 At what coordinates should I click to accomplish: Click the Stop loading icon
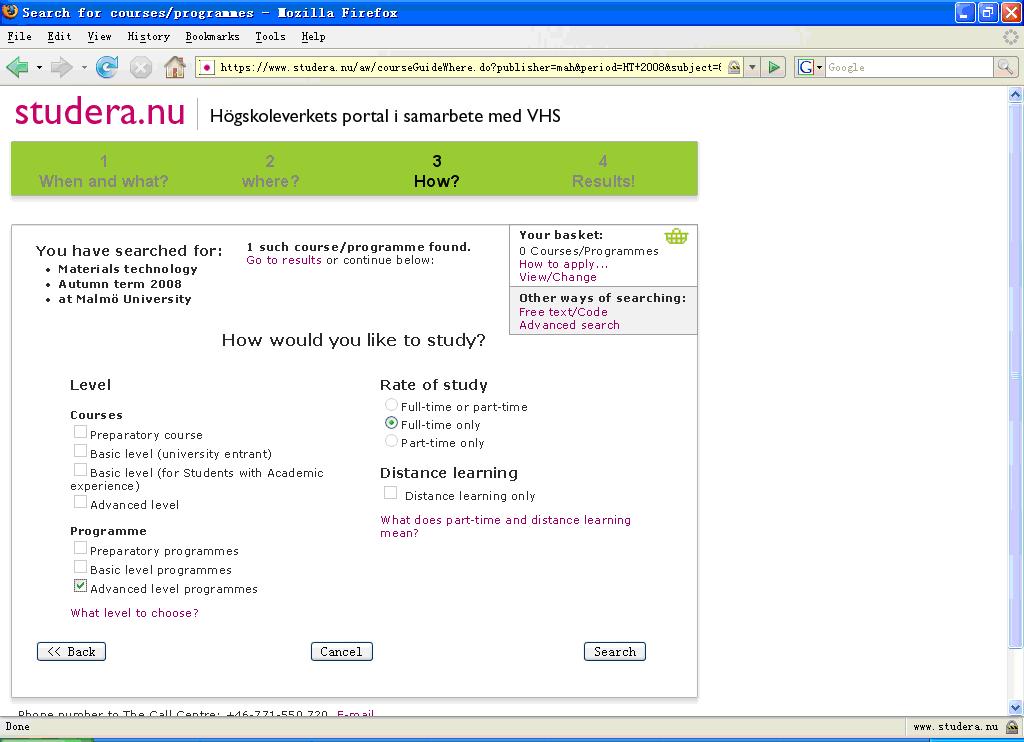(140, 67)
